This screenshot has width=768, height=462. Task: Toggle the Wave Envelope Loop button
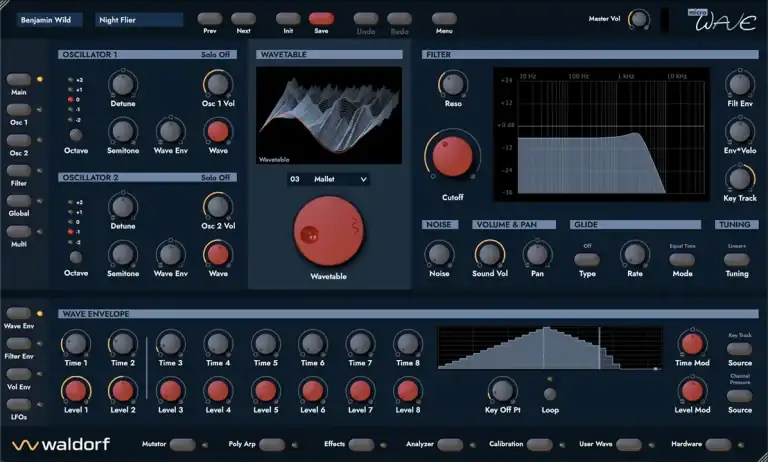(550, 394)
